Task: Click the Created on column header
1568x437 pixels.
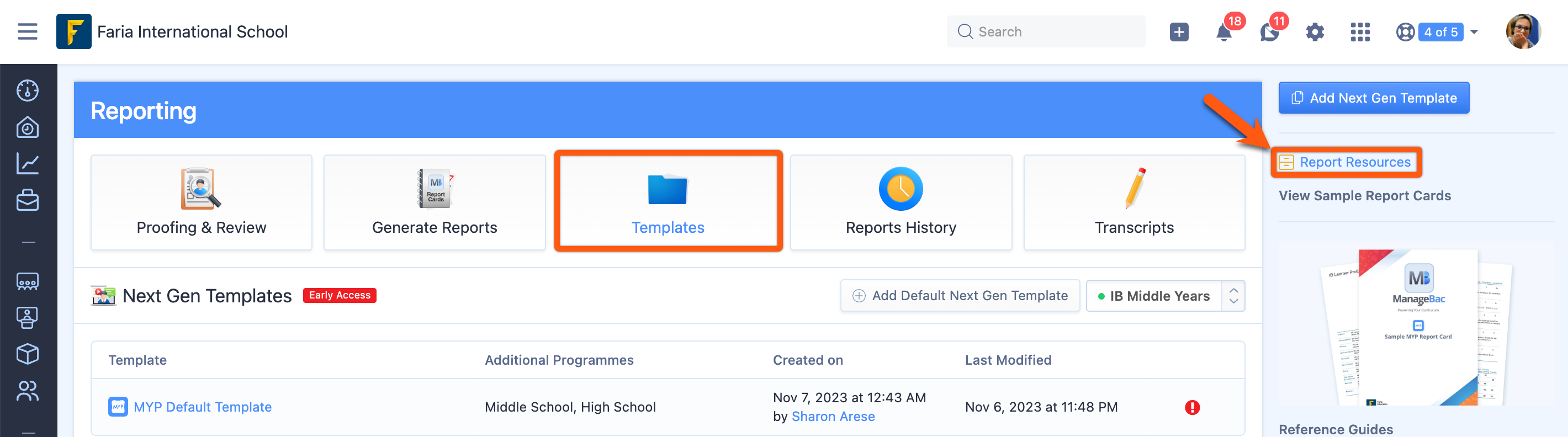Action: (808, 360)
